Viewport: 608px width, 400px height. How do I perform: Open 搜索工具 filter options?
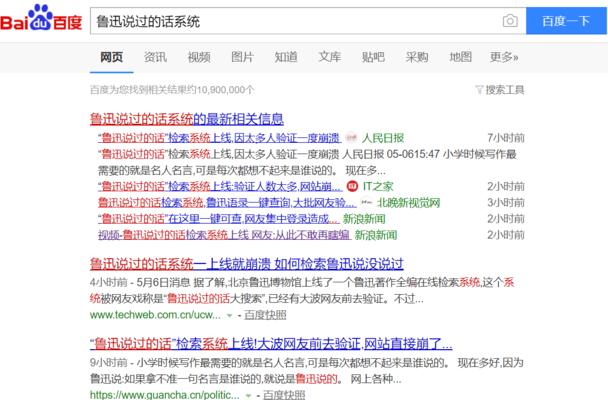(500, 90)
